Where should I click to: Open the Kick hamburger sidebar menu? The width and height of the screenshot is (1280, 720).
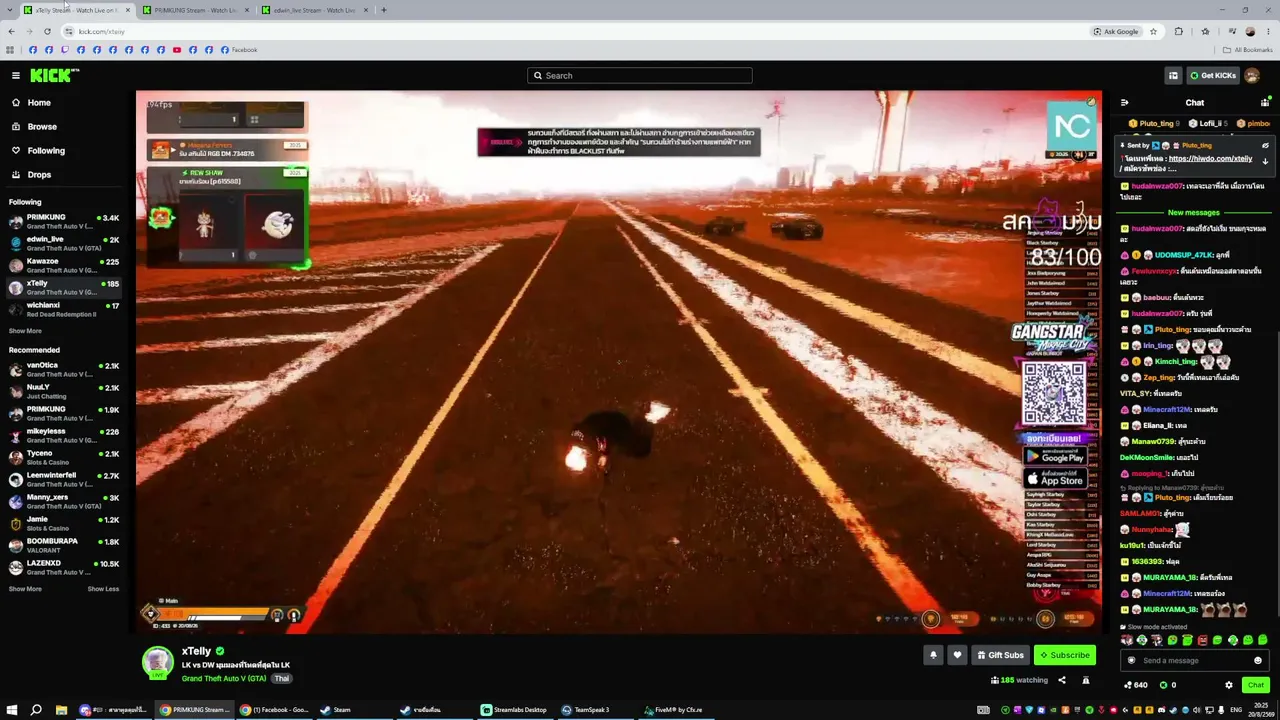coord(16,75)
